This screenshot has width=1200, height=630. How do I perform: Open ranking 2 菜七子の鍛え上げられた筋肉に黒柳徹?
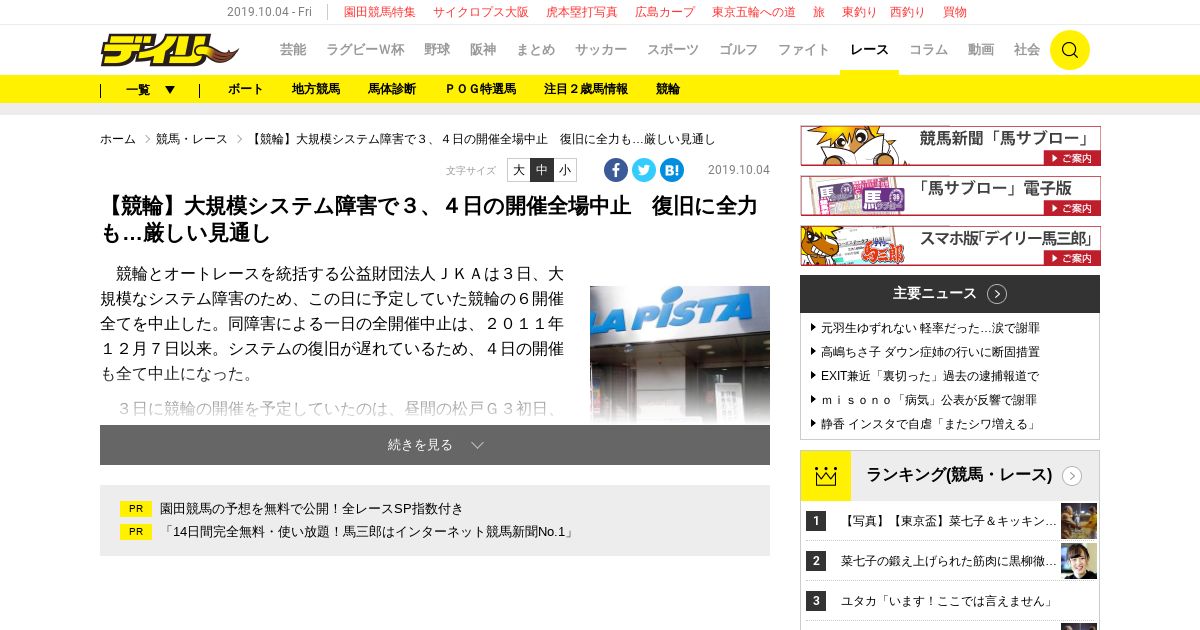949,561
